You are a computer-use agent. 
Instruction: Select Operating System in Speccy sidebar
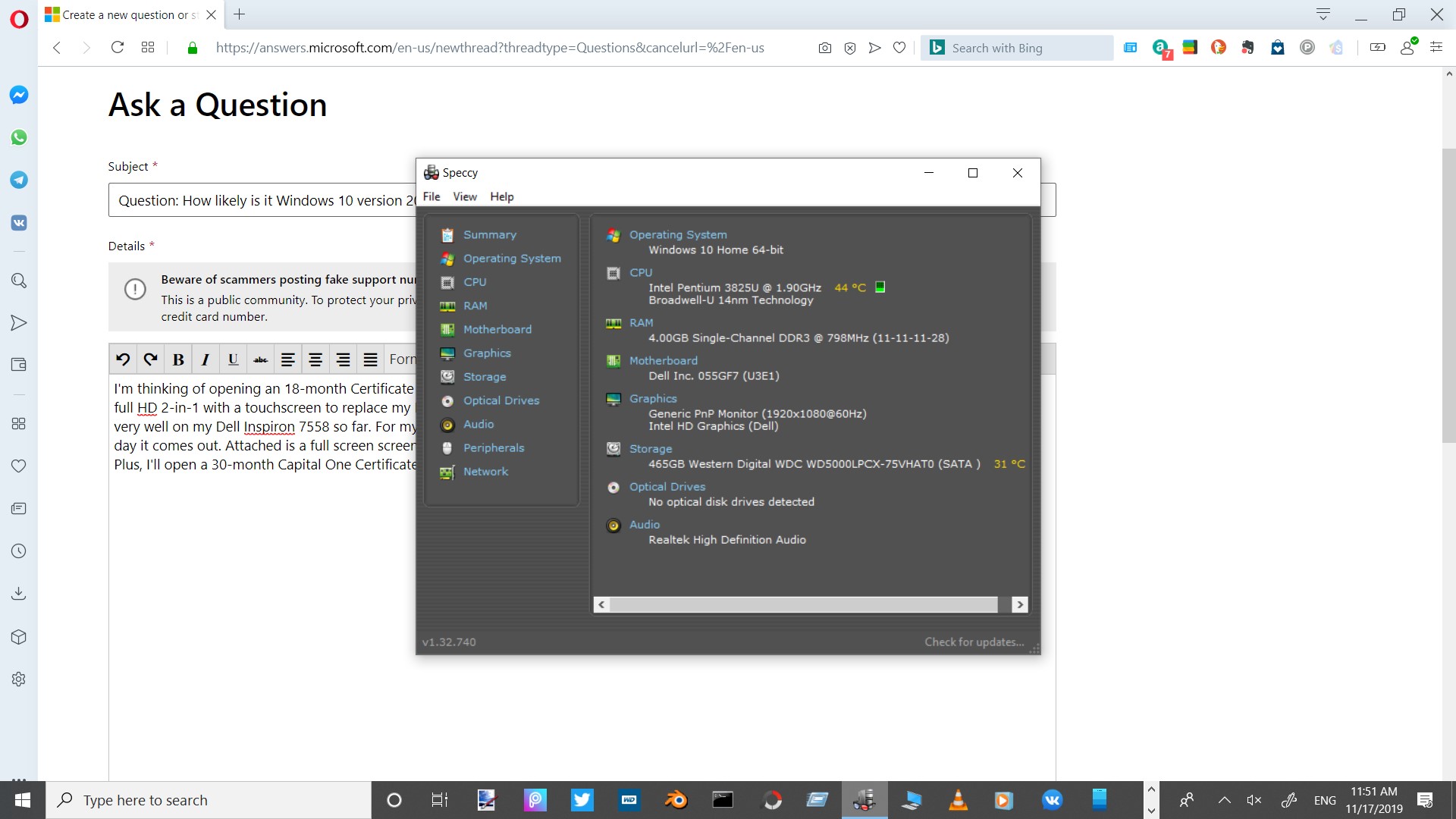coord(512,259)
